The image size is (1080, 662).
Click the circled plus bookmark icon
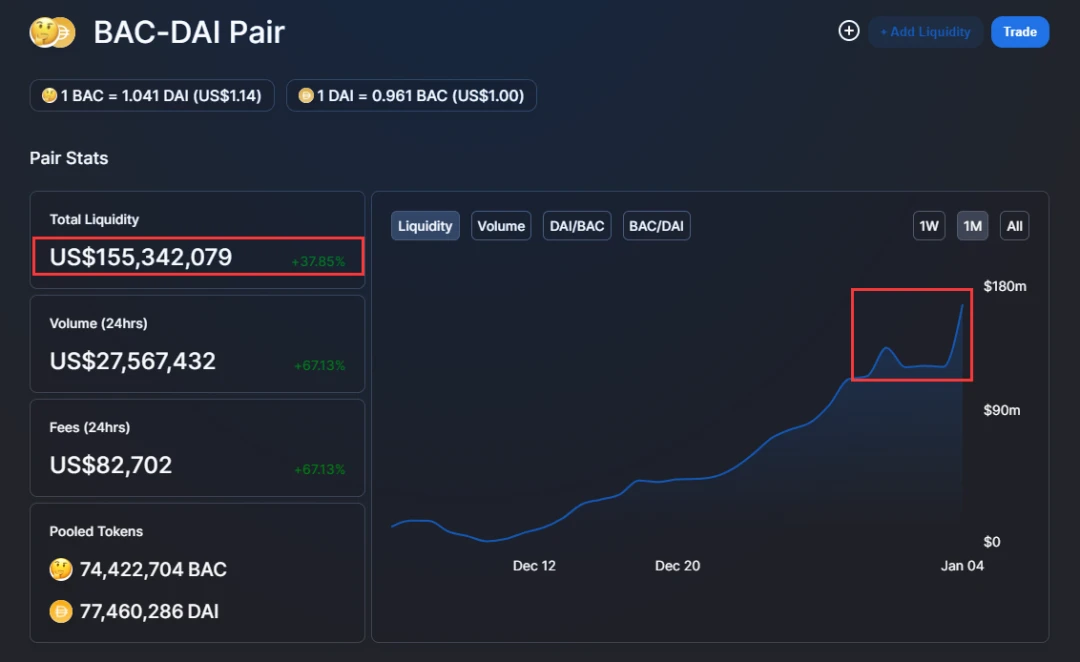point(849,31)
